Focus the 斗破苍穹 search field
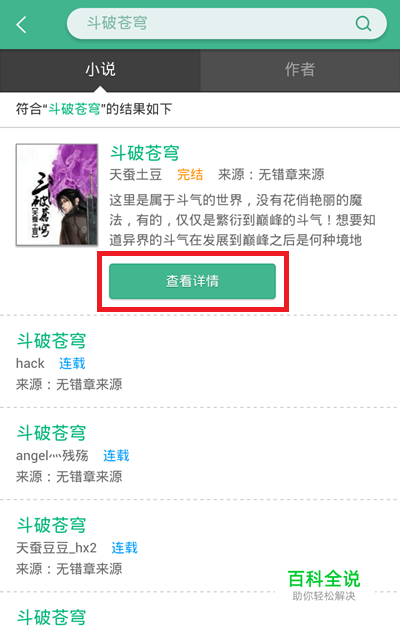Viewport: 400px width, 632px height. tap(227, 24)
